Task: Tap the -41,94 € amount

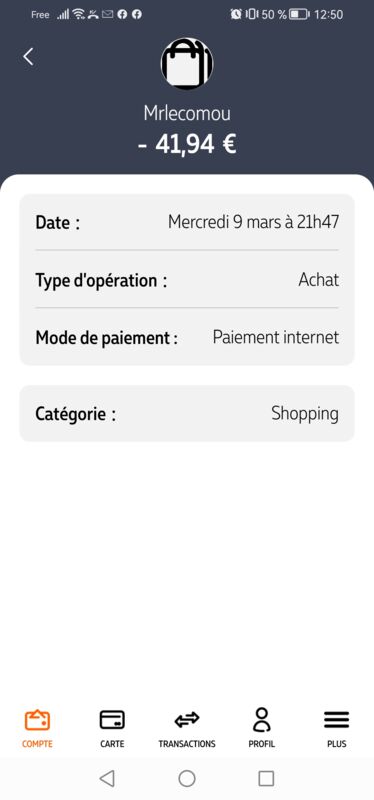Action: coord(187,144)
